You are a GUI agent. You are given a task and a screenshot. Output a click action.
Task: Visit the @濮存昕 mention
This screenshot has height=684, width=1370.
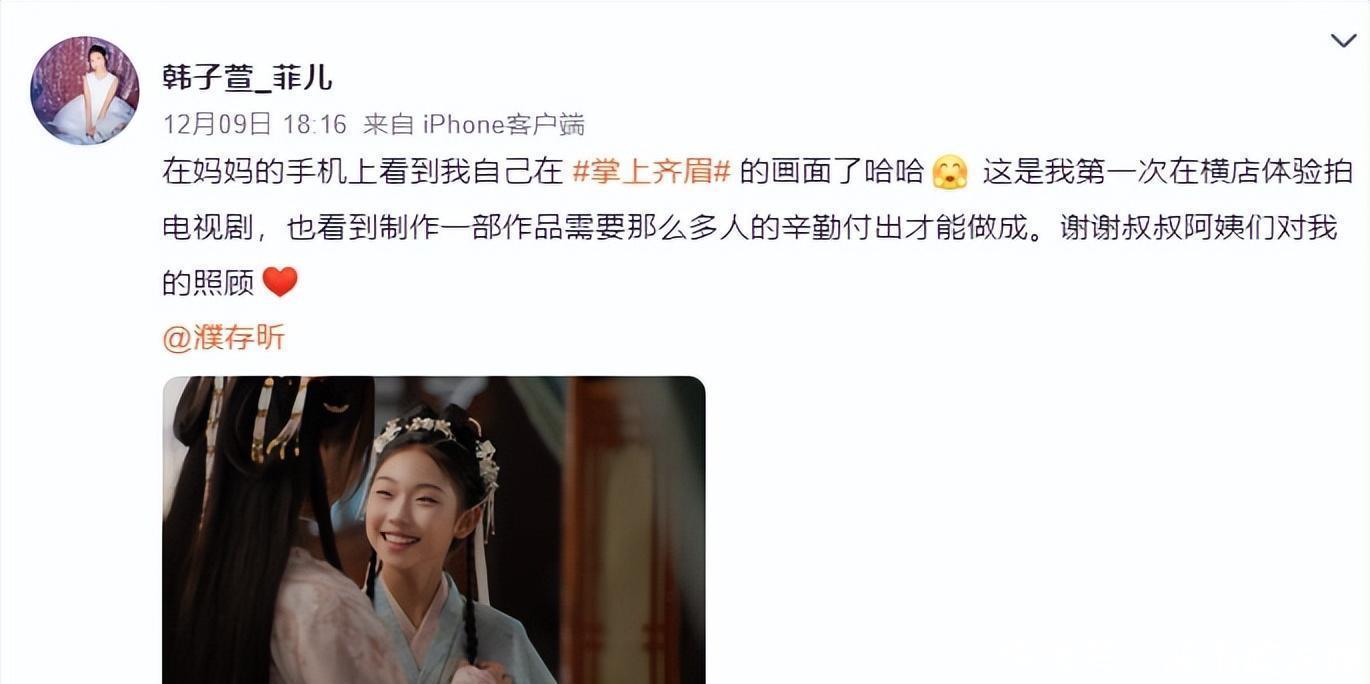[x=223, y=338]
